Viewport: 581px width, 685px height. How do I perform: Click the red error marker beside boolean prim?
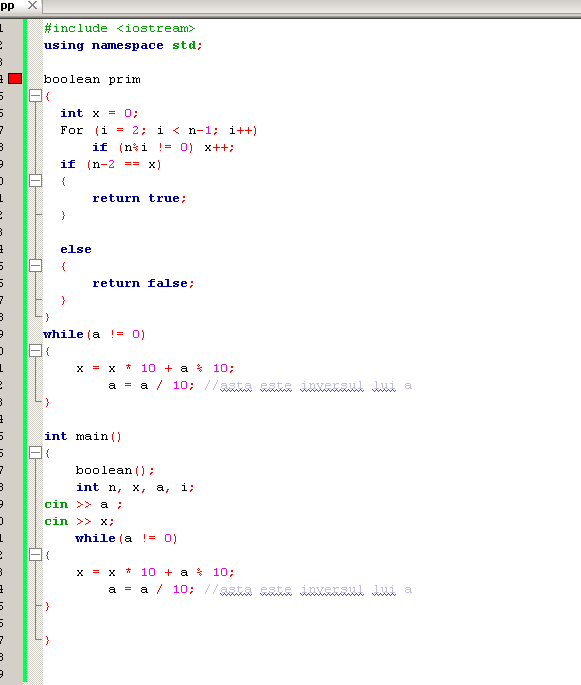pos(15,79)
